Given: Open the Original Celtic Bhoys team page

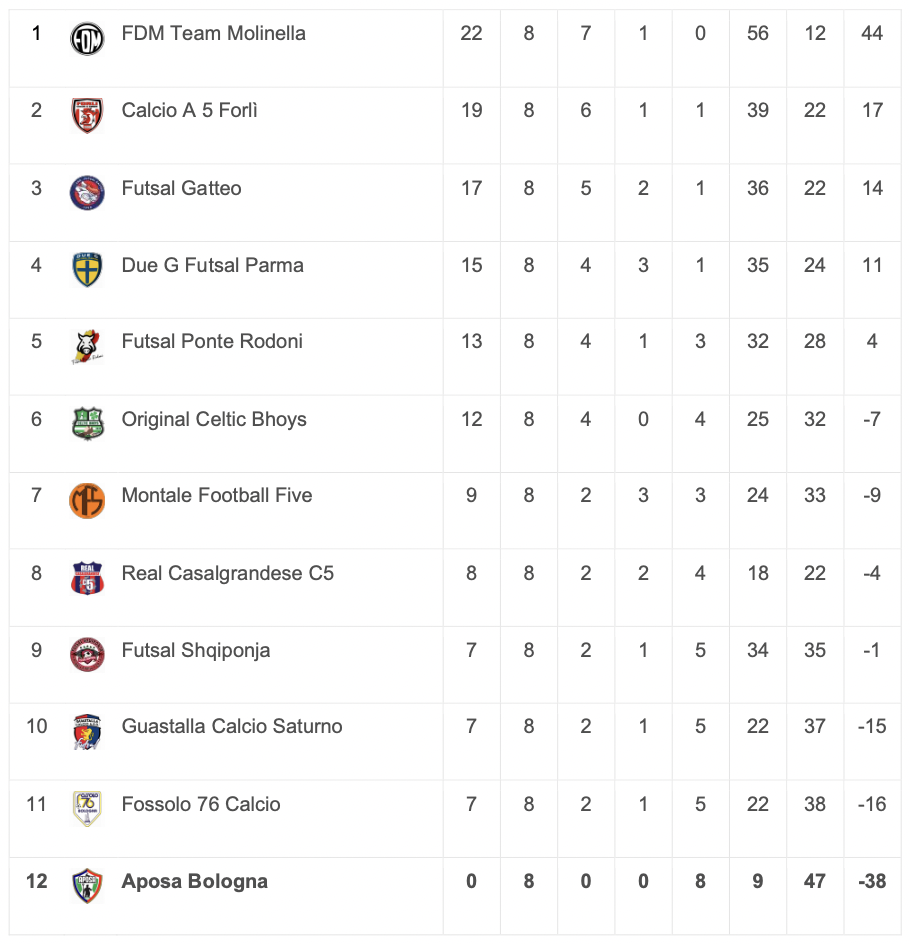Looking at the screenshot, I should (x=214, y=419).
